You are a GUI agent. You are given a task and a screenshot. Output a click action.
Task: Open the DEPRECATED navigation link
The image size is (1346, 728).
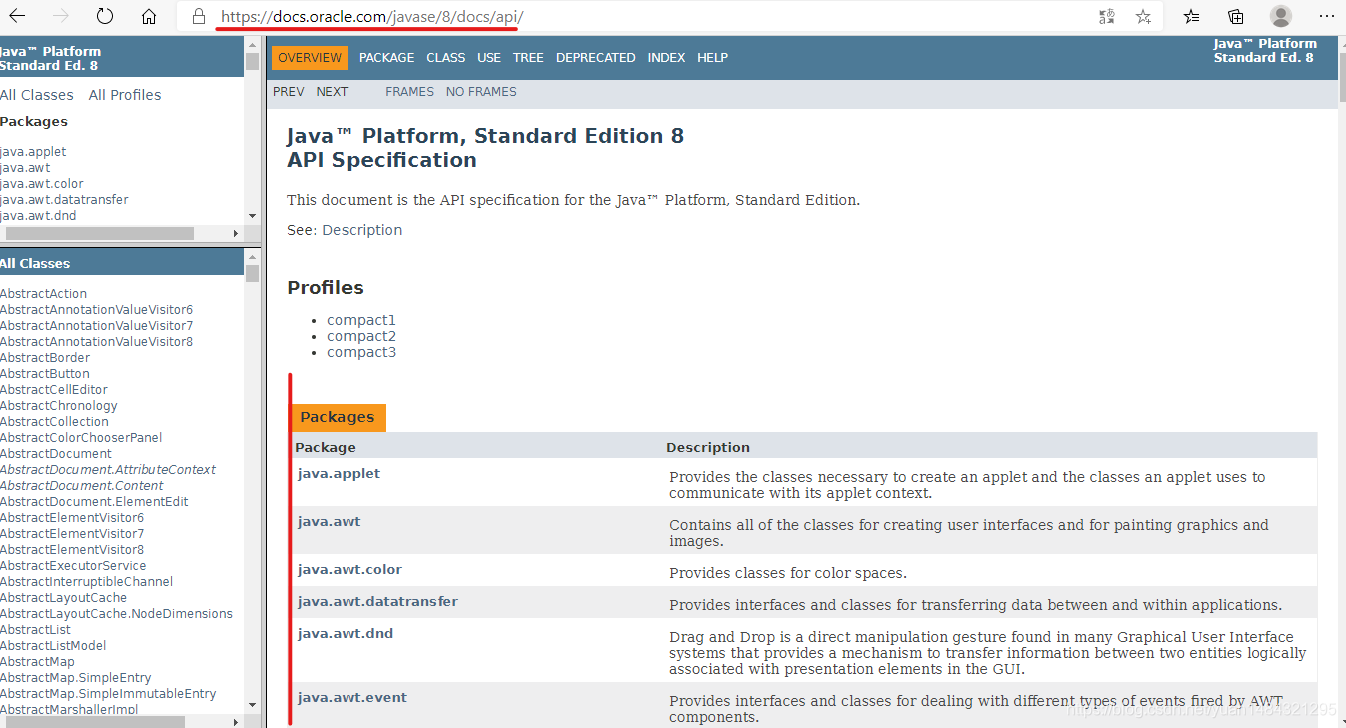[596, 58]
